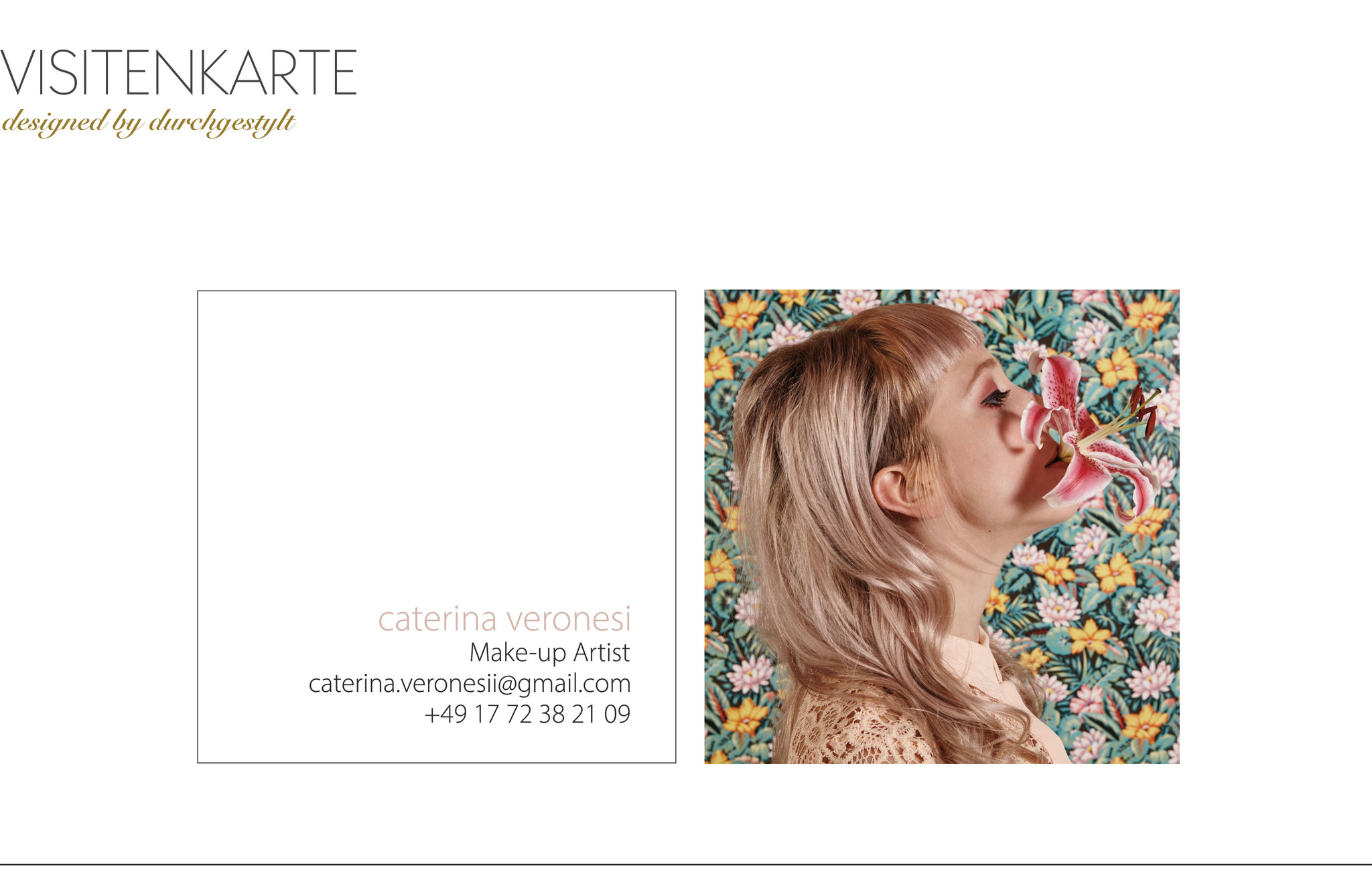The image size is (1372, 872).
Task: Select the name 'caterina veronesi' on the card
Action: click(x=504, y=619)
